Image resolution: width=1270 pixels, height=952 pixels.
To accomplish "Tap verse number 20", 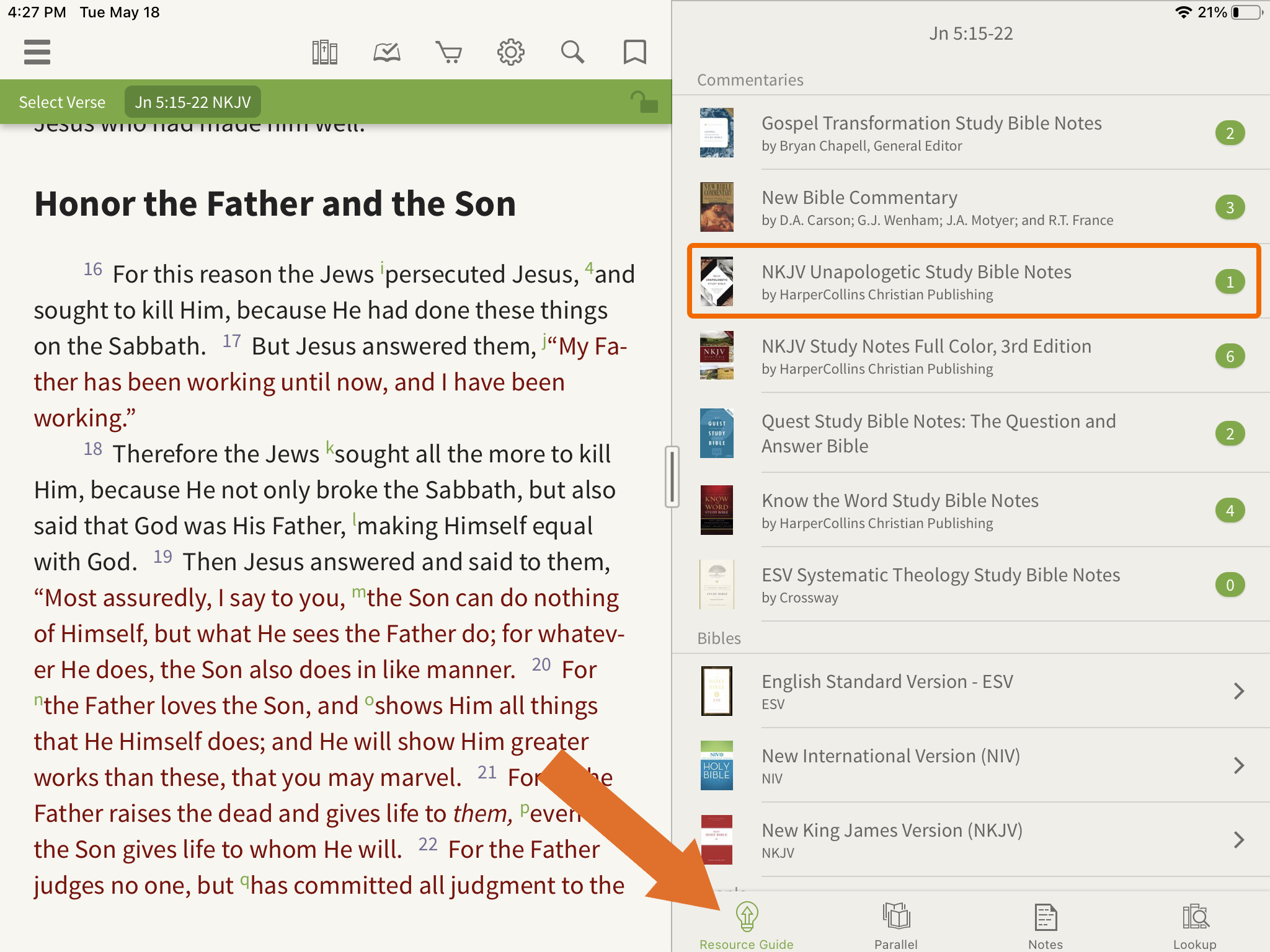I will [541, 664].
